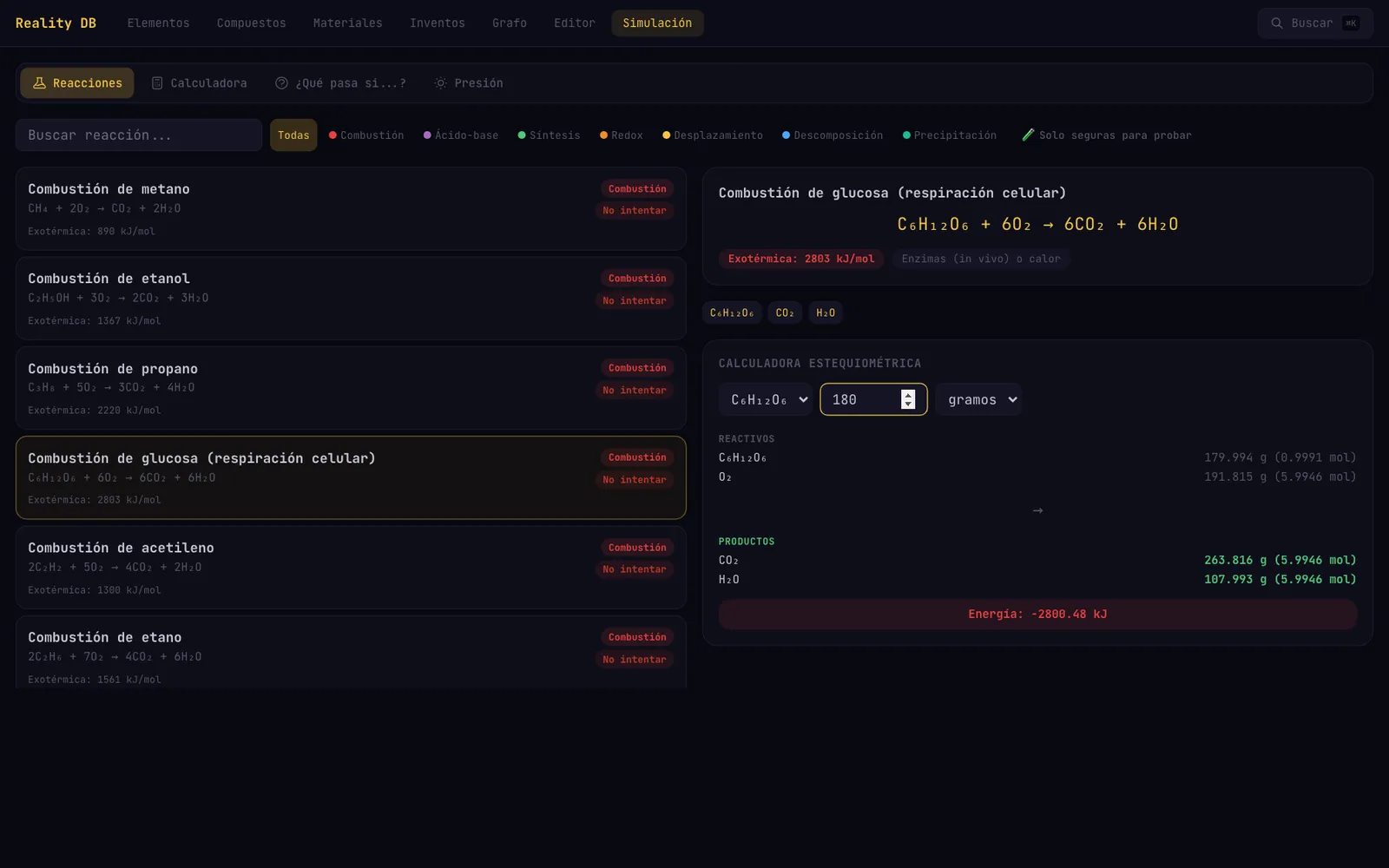
Task: Open the Editor tab
Action: [575, 23]
